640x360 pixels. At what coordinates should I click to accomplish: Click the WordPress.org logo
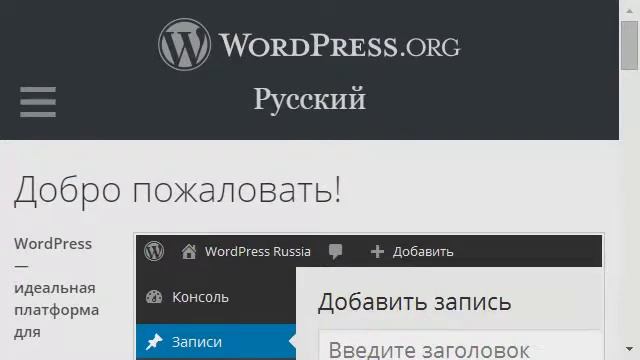tap(309, 45)
